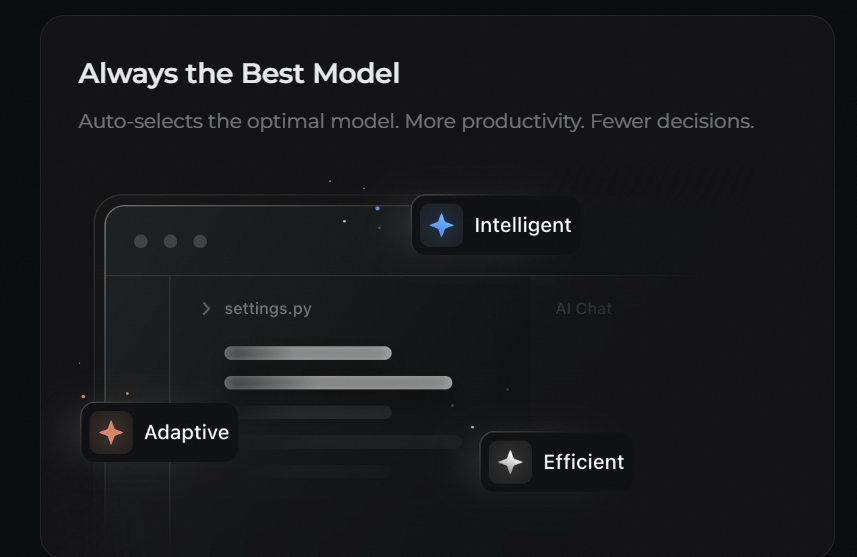Viewport: 857px width, 557px height.
Task: Click the blue sparkle Intelligent icon
Action: point(442,225)
